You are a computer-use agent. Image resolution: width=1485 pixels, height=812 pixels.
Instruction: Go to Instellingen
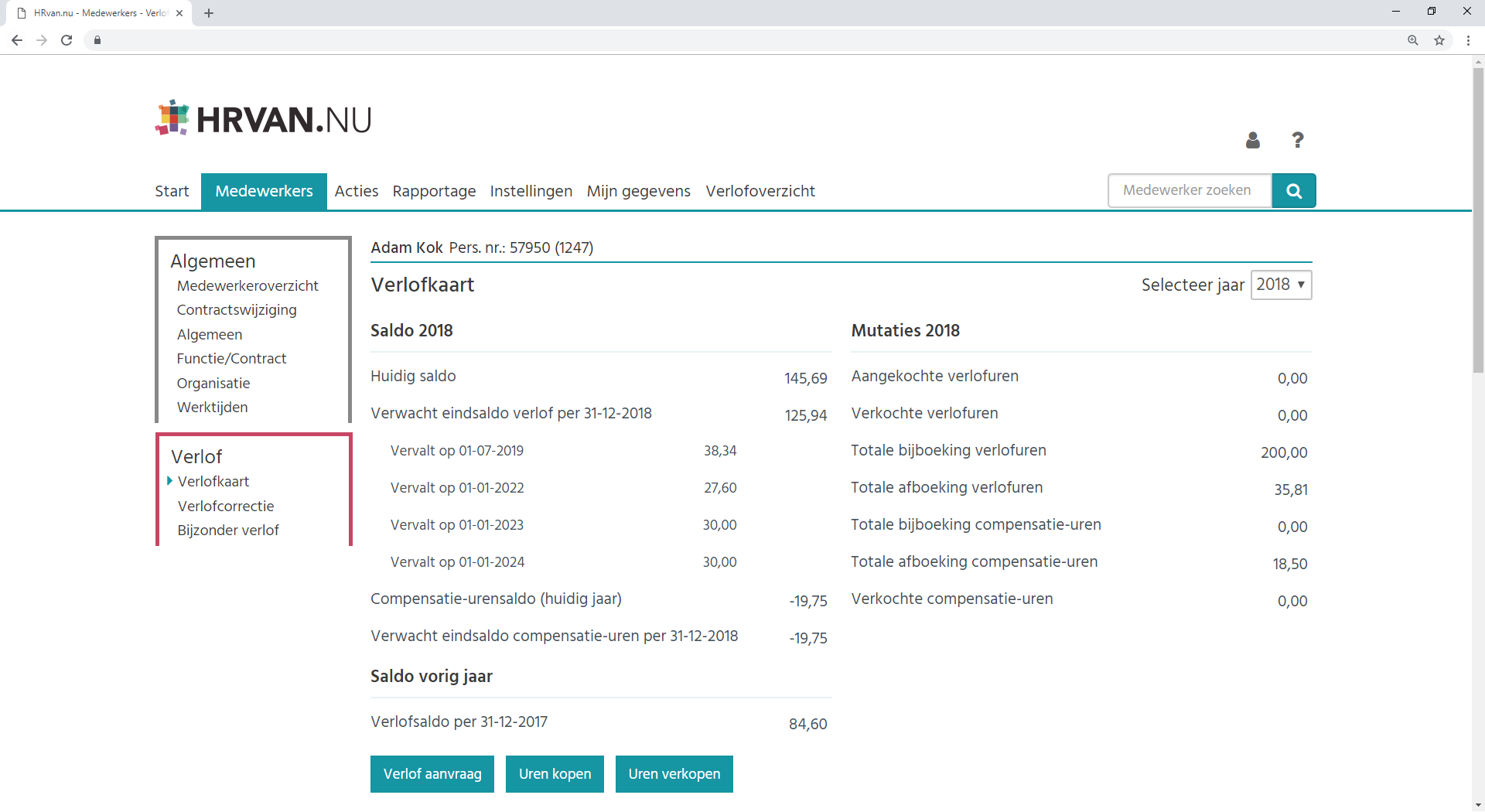(x=531, y=191)
